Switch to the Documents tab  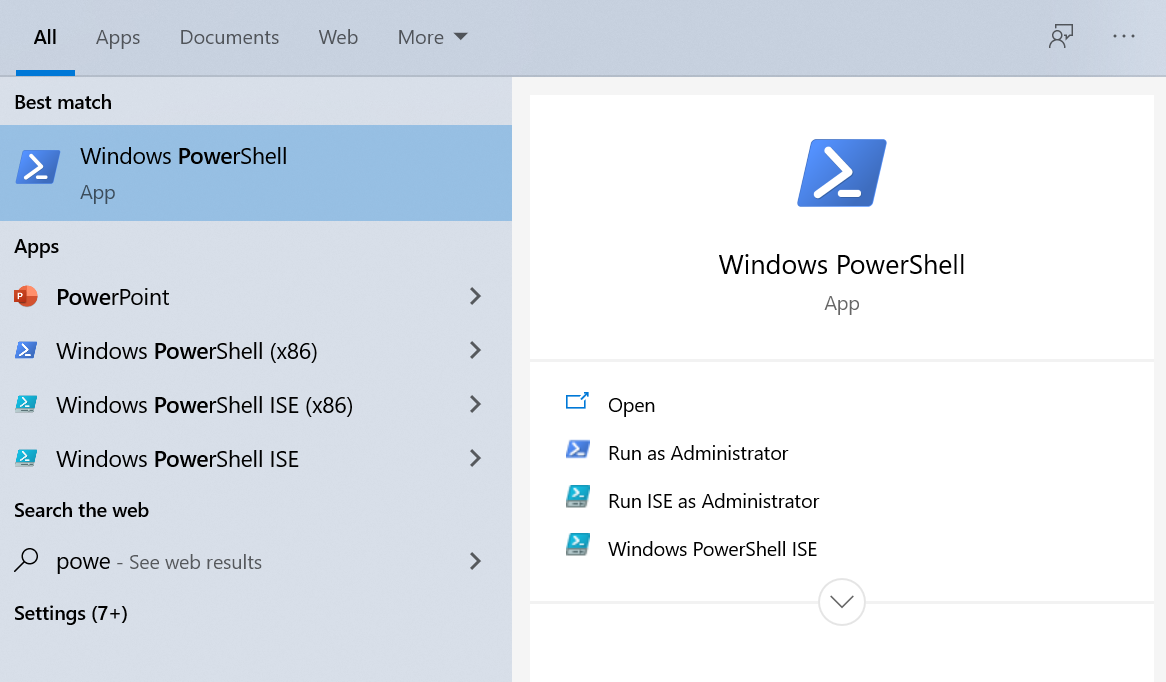pos(229,37)
